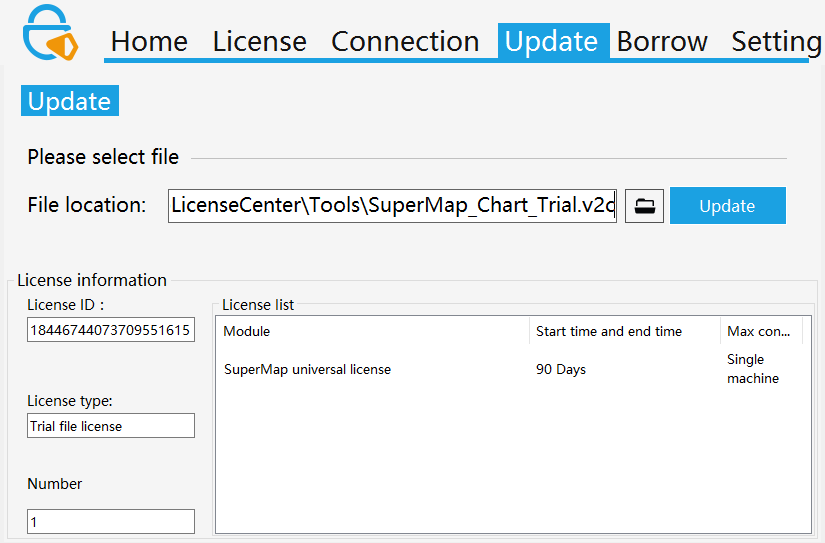Click the Number field
Image resolution: width=825 pixels, height=543 pixels.
[110, 522]
